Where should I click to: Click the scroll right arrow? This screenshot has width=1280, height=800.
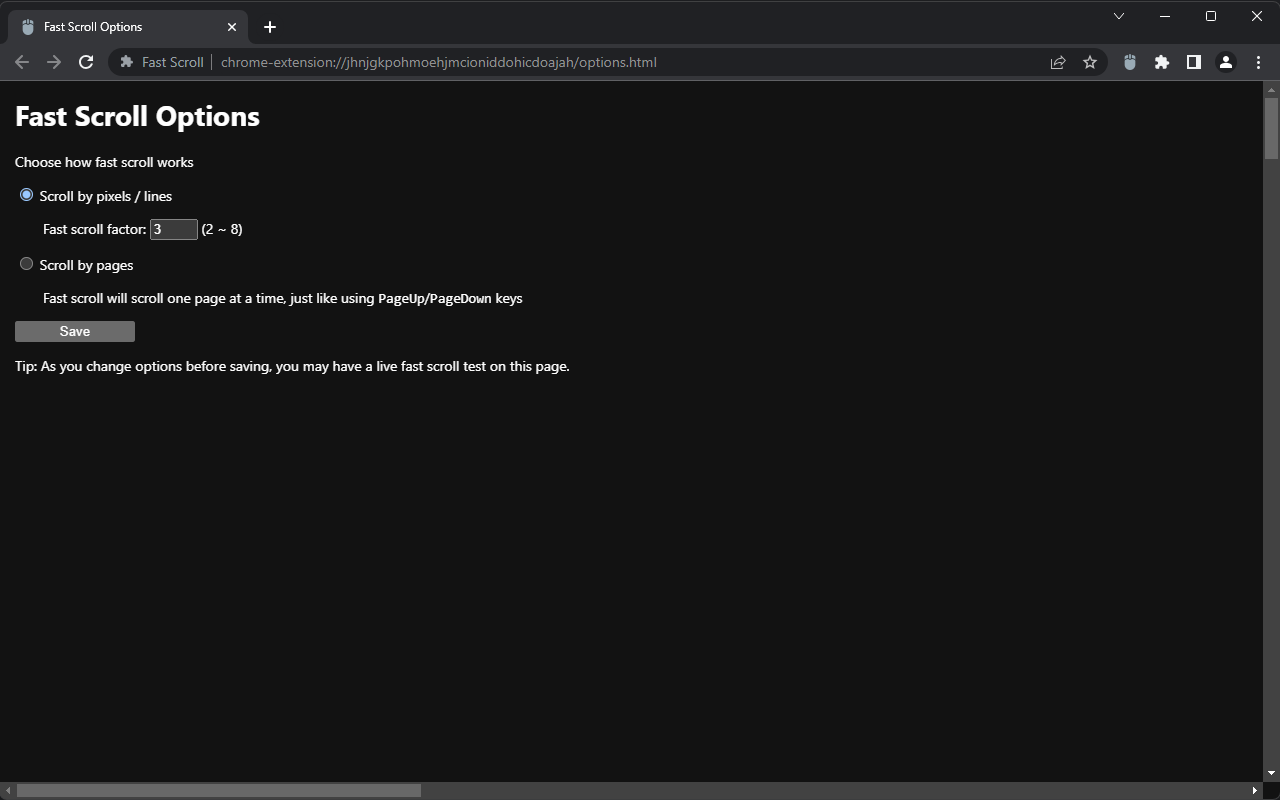pyautogui.click(x=1255, y=791)
